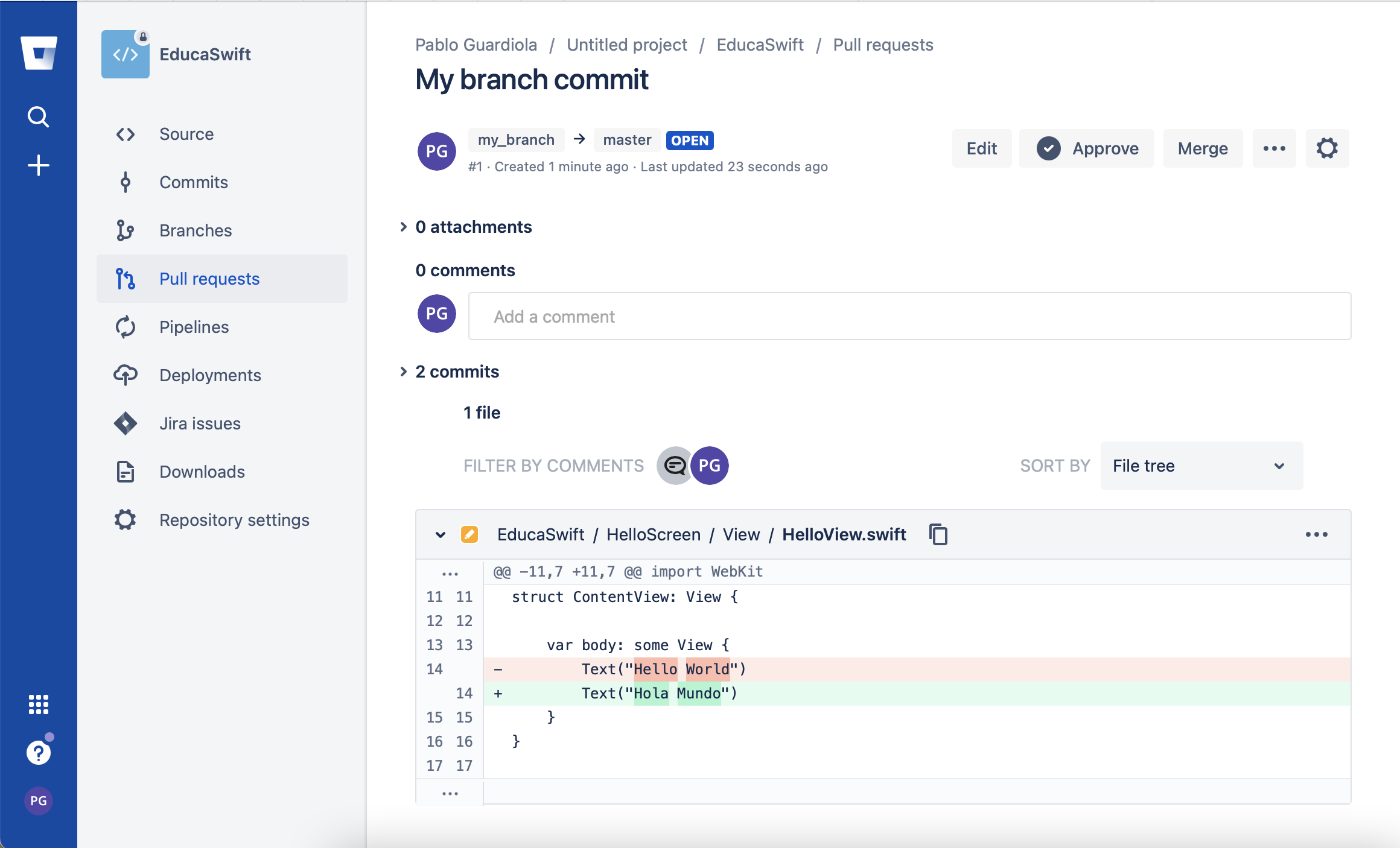This screenshot has height=848, width=1400.
Task: Click the Branches icon in navigation
Action: click(126, 230)
